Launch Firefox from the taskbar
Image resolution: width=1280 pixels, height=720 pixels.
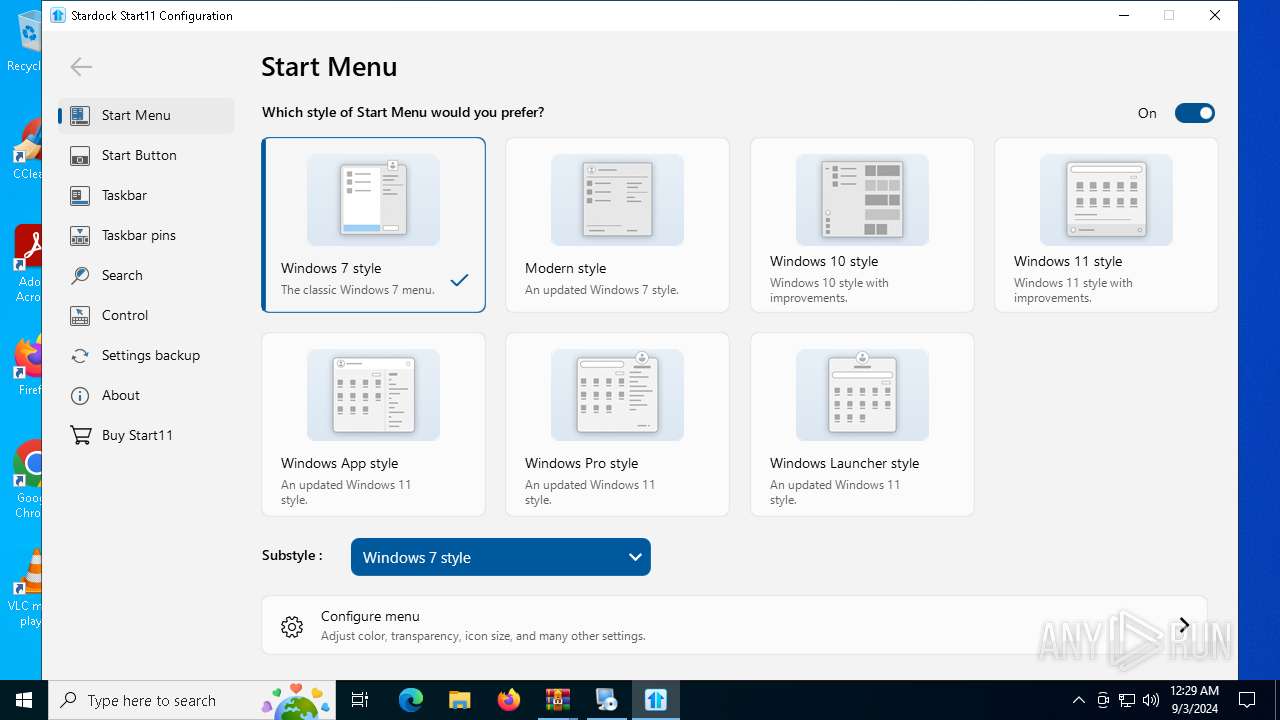509,700
